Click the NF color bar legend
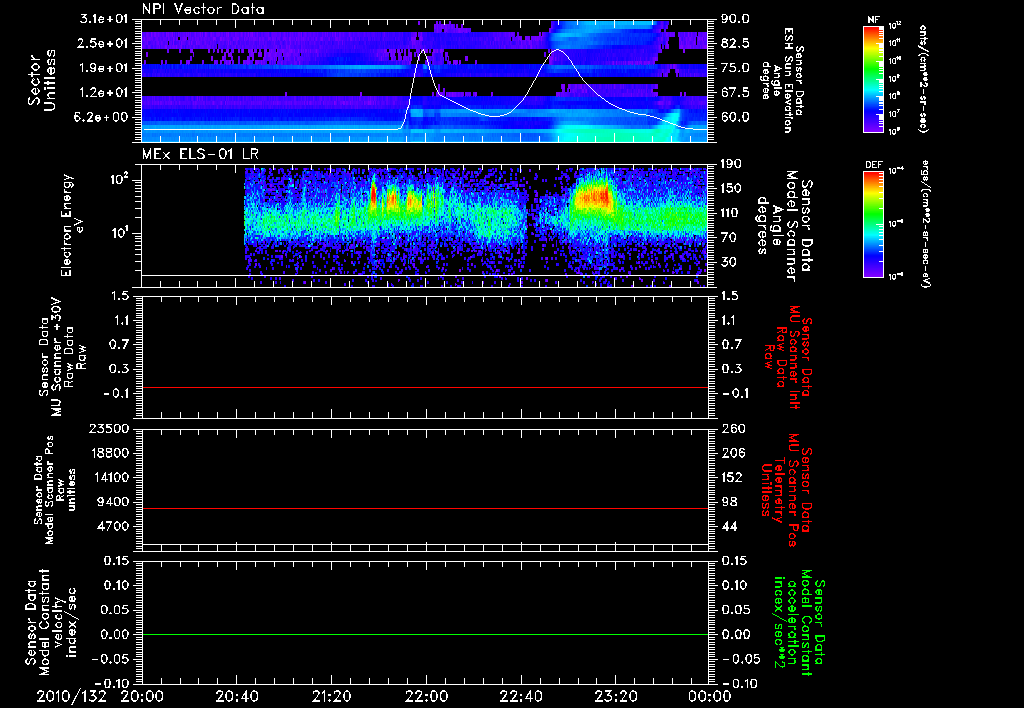The image size is (1024, 708). point(874,78)
